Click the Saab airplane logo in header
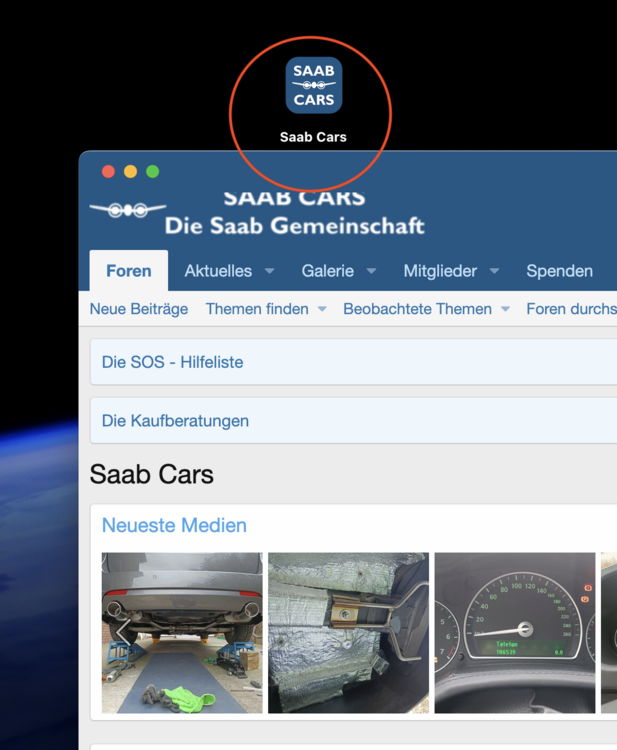The width and height of the screenshot is (617, 750). [x=128, y=210]
